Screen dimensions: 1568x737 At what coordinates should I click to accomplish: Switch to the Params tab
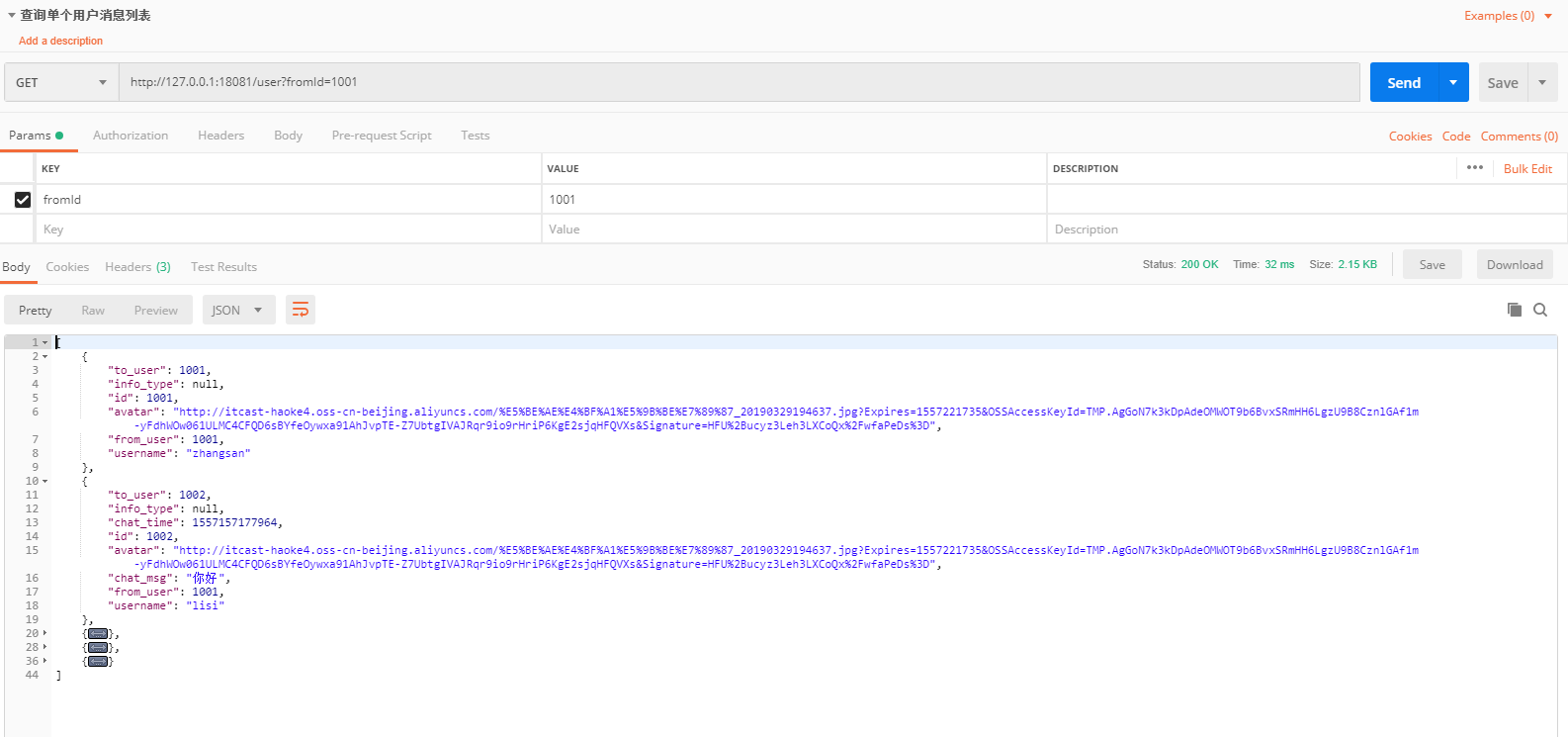point(36,136)
